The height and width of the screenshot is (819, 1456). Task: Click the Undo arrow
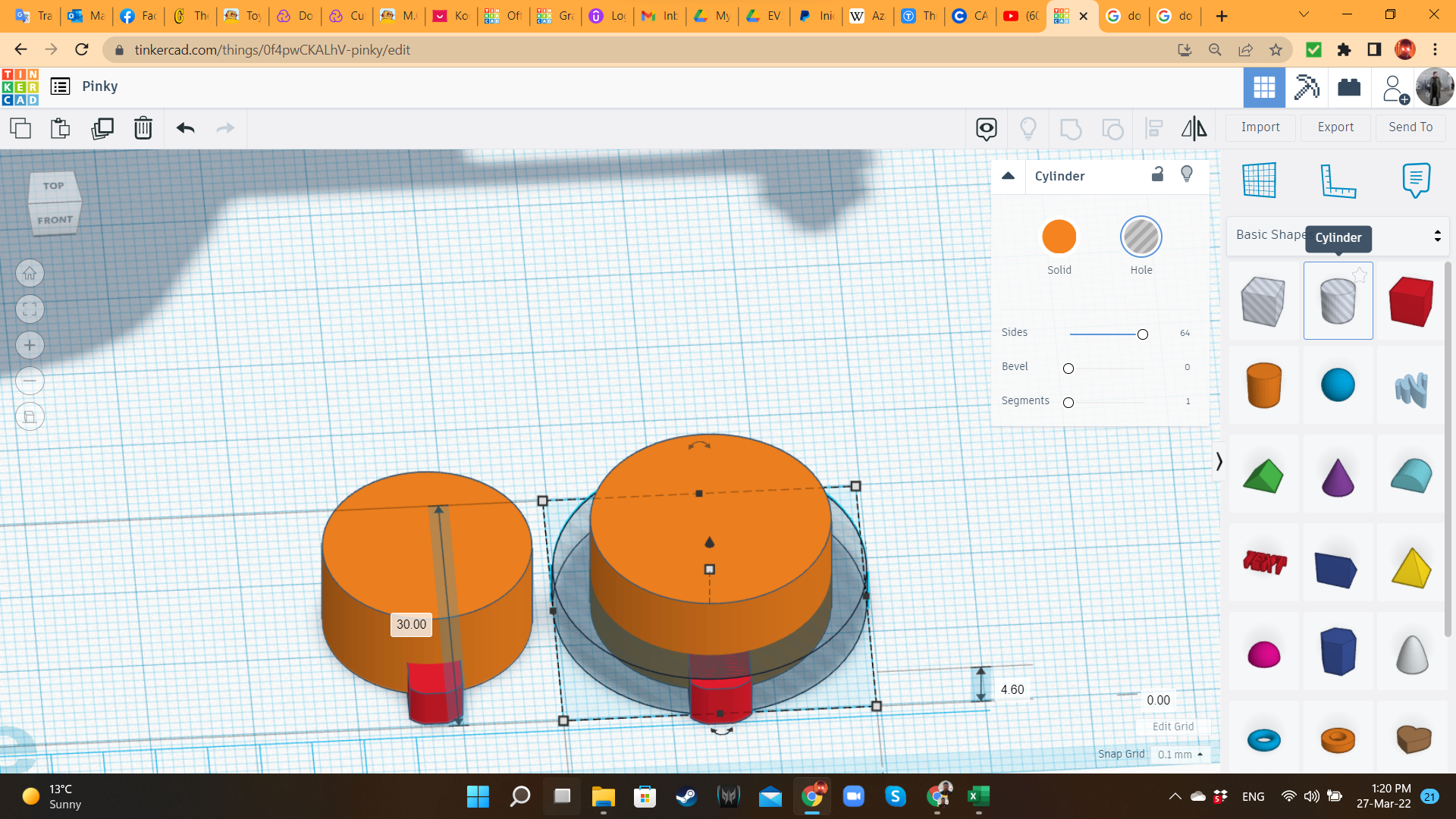click(x=186, y=128)
